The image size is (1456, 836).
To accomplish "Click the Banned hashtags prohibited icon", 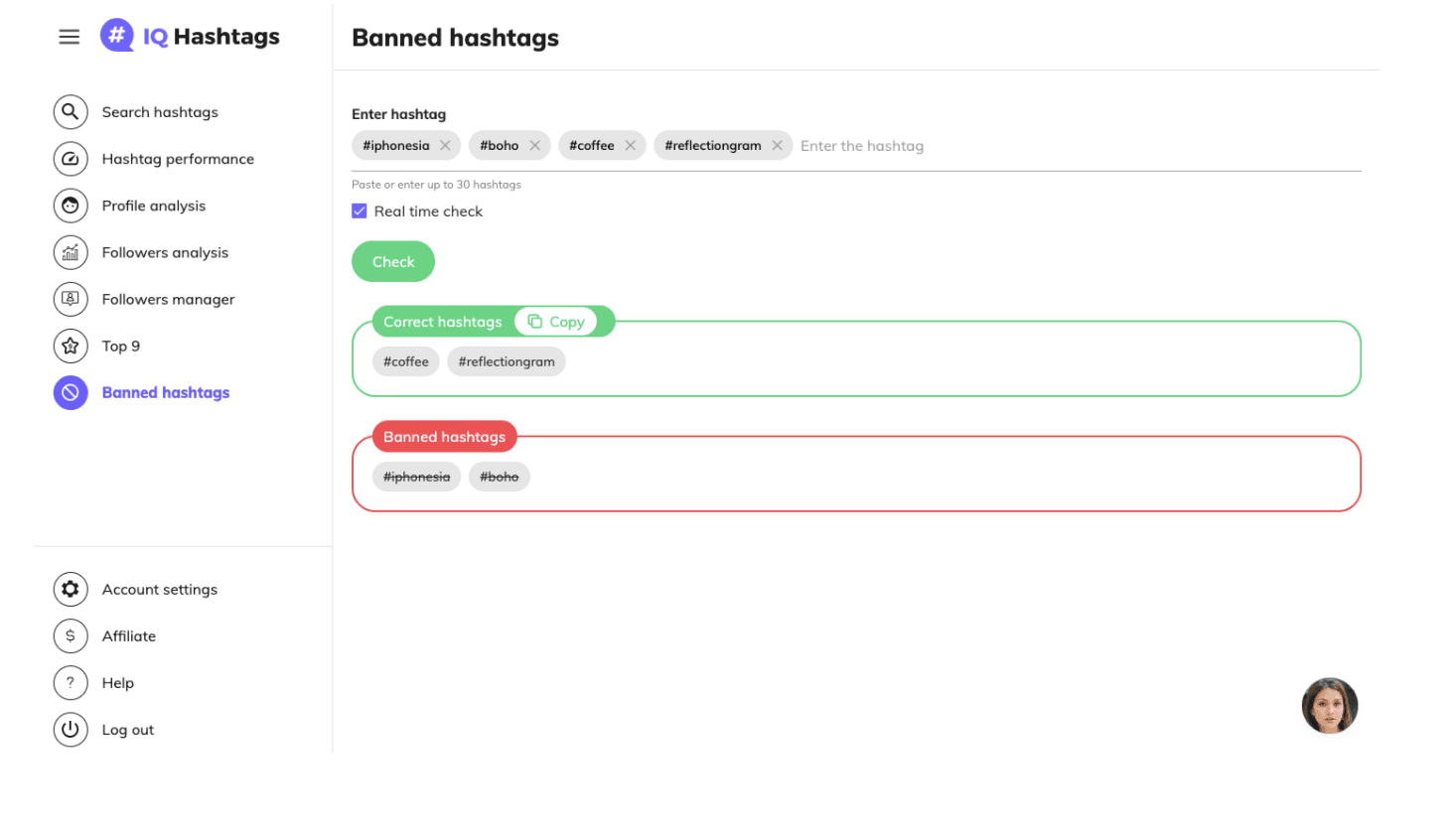I will [x=71, y=392].
